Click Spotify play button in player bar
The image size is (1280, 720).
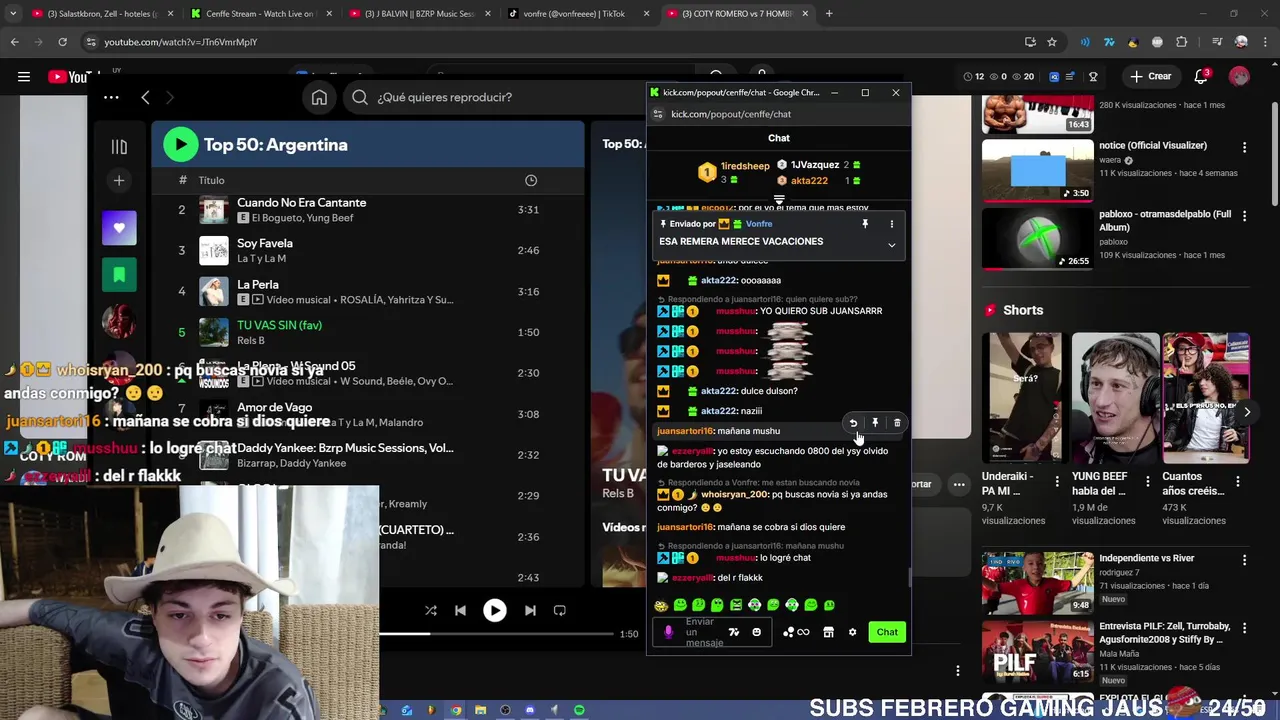point(495,610)
